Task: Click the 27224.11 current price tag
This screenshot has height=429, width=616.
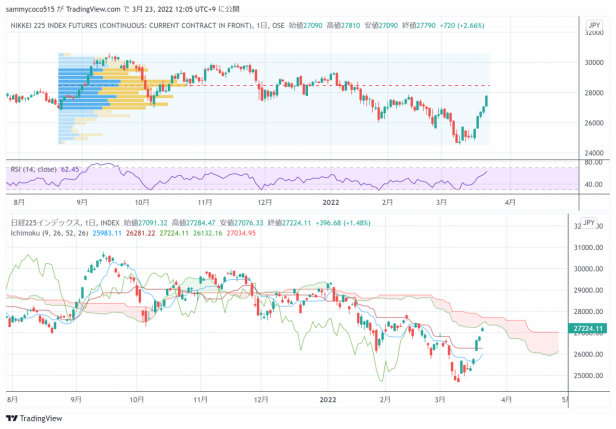Action: pyautogui.click(x=588, y=328)
